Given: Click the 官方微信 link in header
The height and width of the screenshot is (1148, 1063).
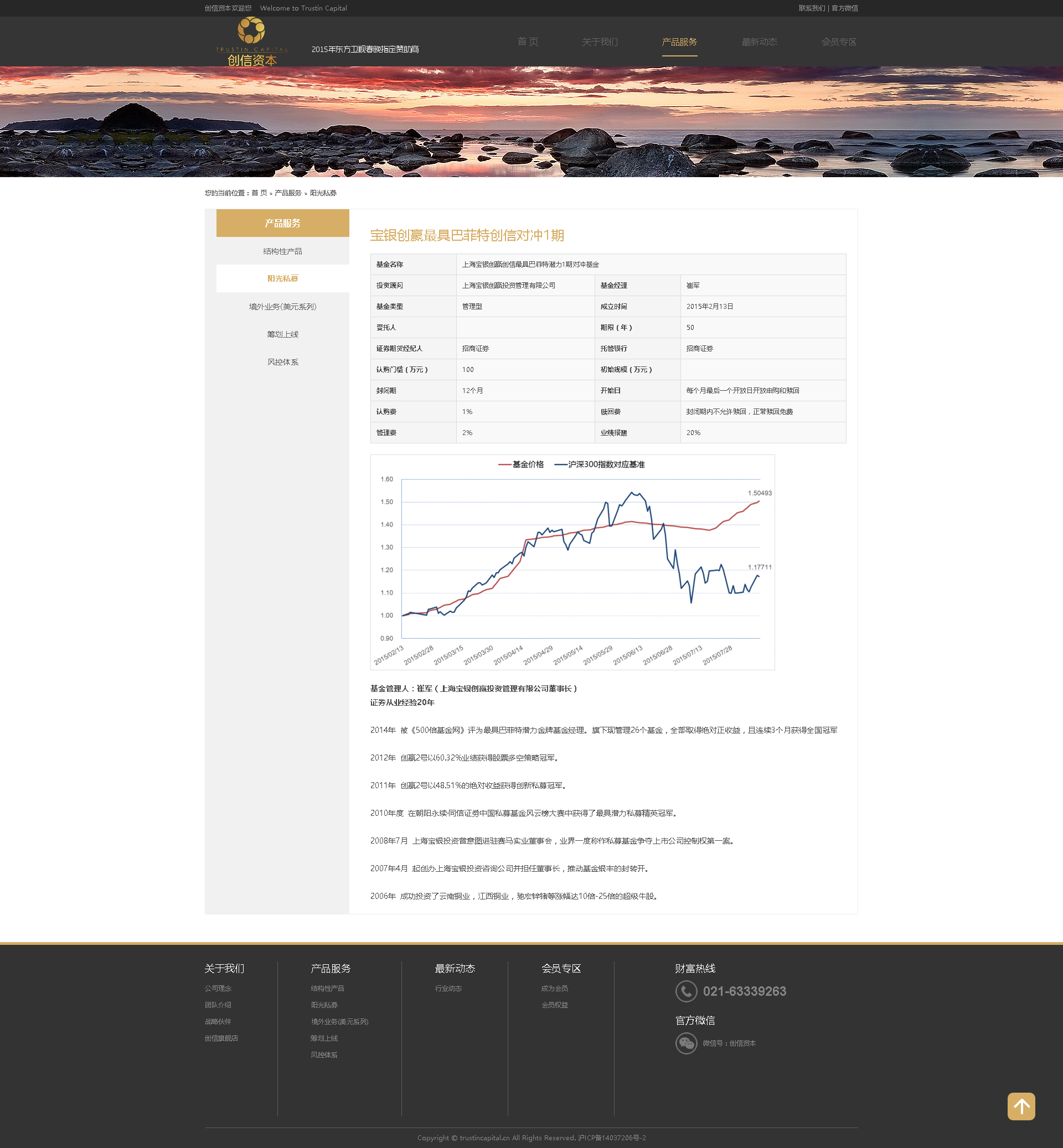Looking at the screenshot, I should (x=844, y=8).
